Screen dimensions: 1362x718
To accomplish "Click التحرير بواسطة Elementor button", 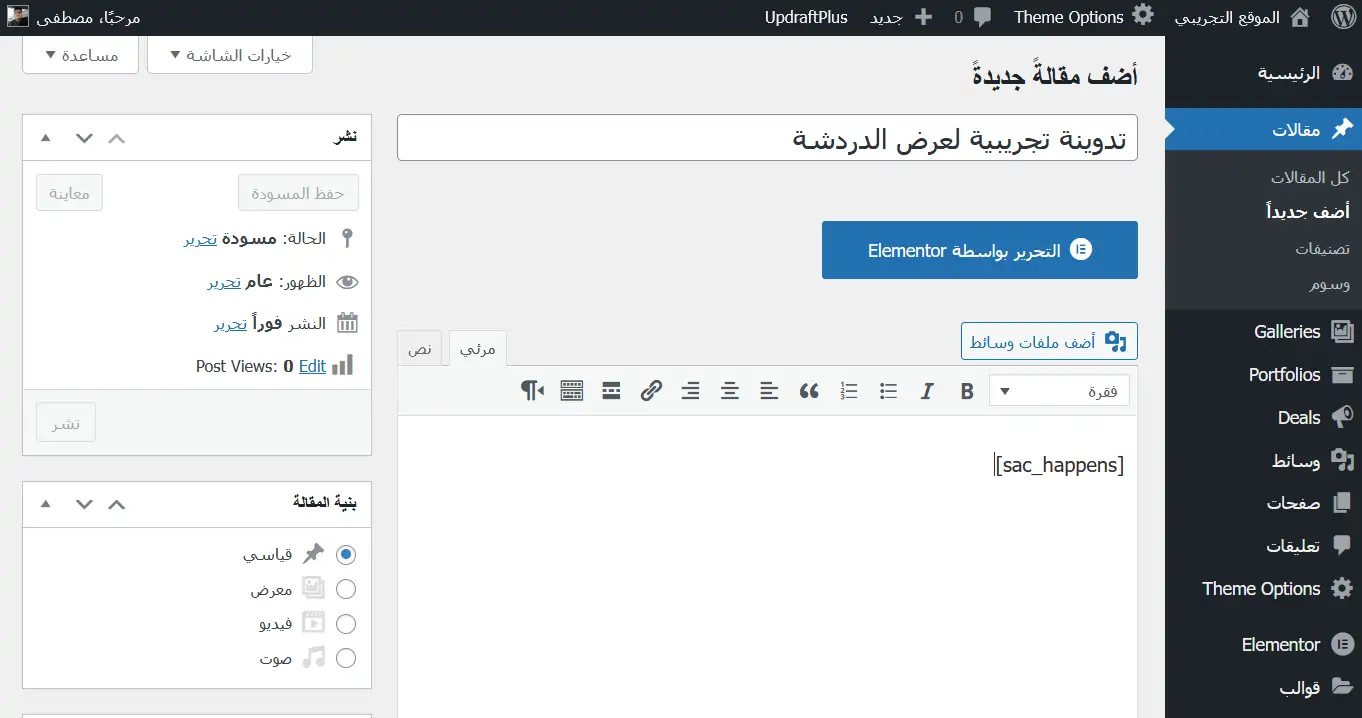I will click(979, 250).
